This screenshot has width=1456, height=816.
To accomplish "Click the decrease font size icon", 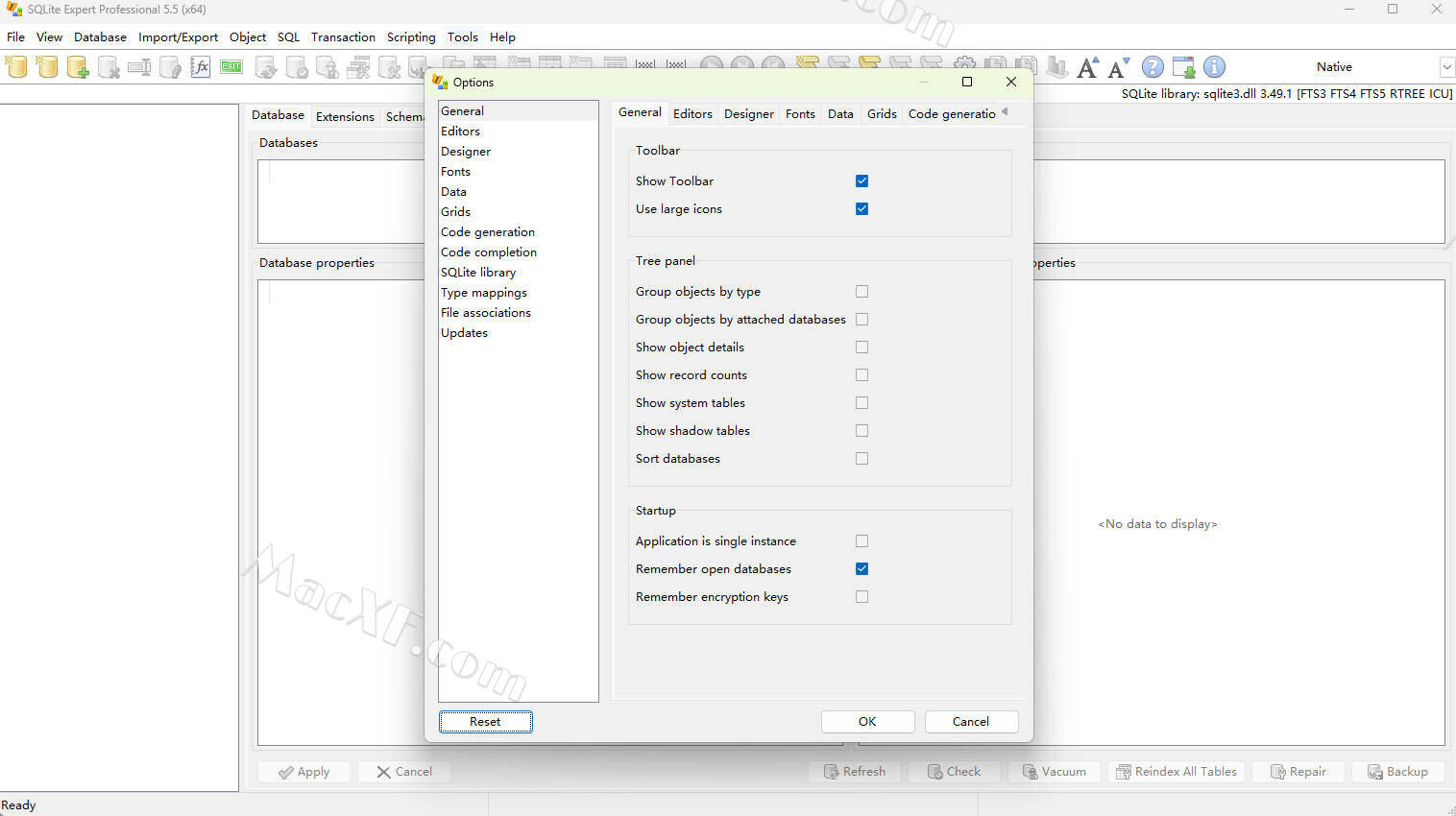I will click(1118, 67).
